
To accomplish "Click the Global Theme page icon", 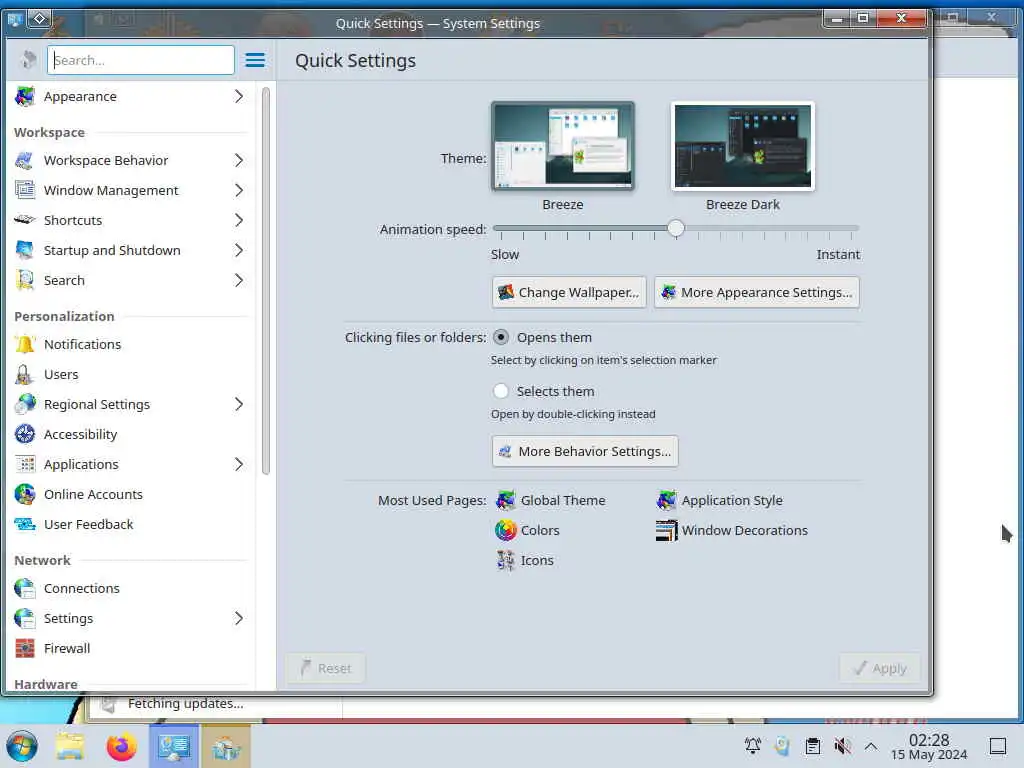I will point(505,500).
